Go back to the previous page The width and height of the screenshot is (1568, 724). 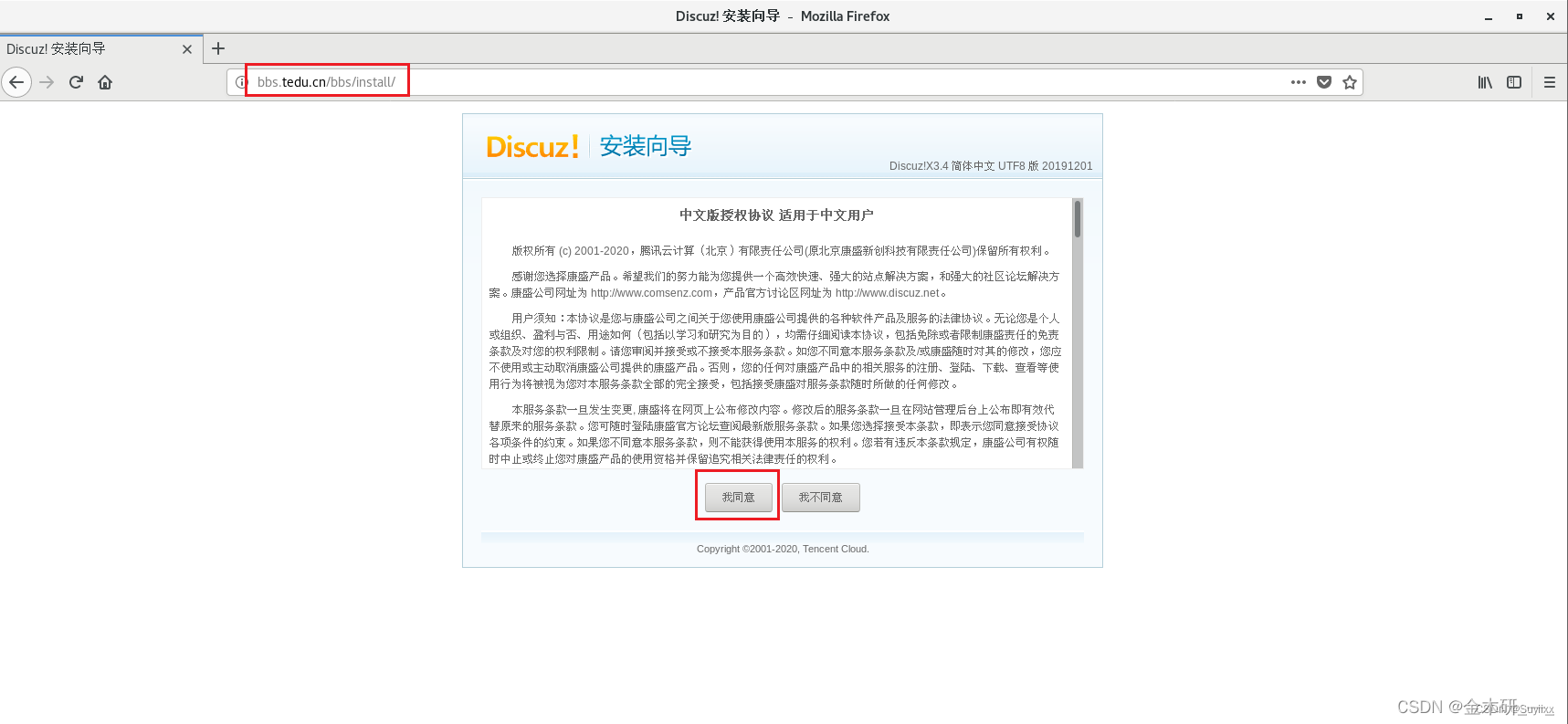click(x=16, y=82)
